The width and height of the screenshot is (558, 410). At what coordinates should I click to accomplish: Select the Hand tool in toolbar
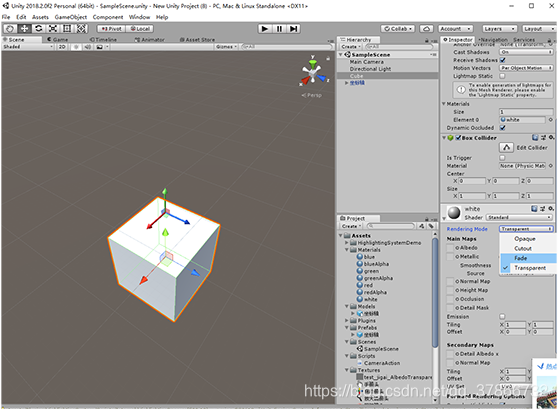pos(10,29)
